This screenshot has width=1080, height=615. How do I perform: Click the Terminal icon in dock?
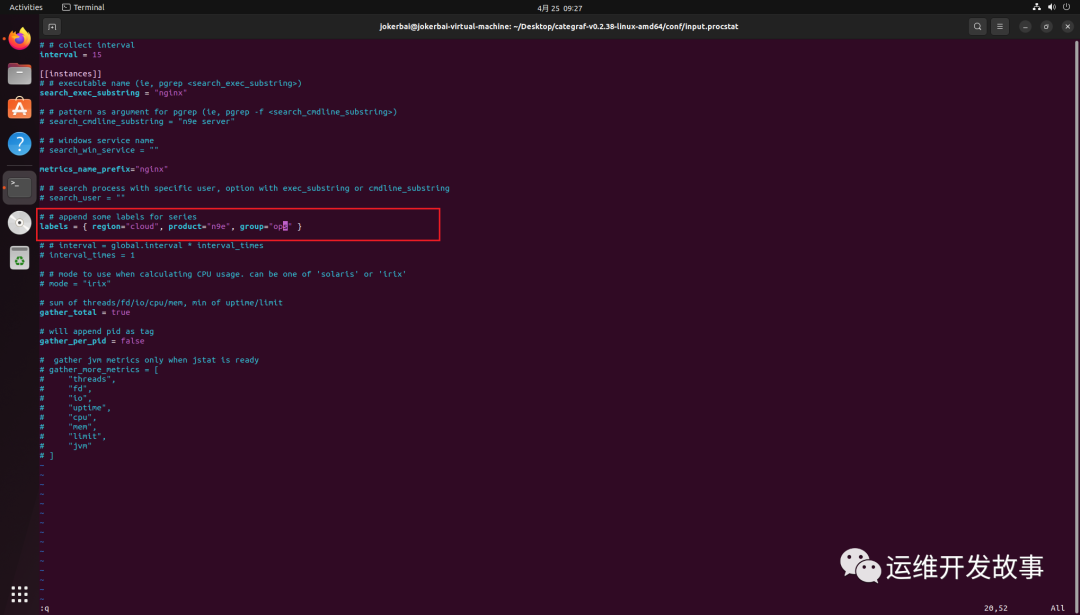[x=19, y=186]
